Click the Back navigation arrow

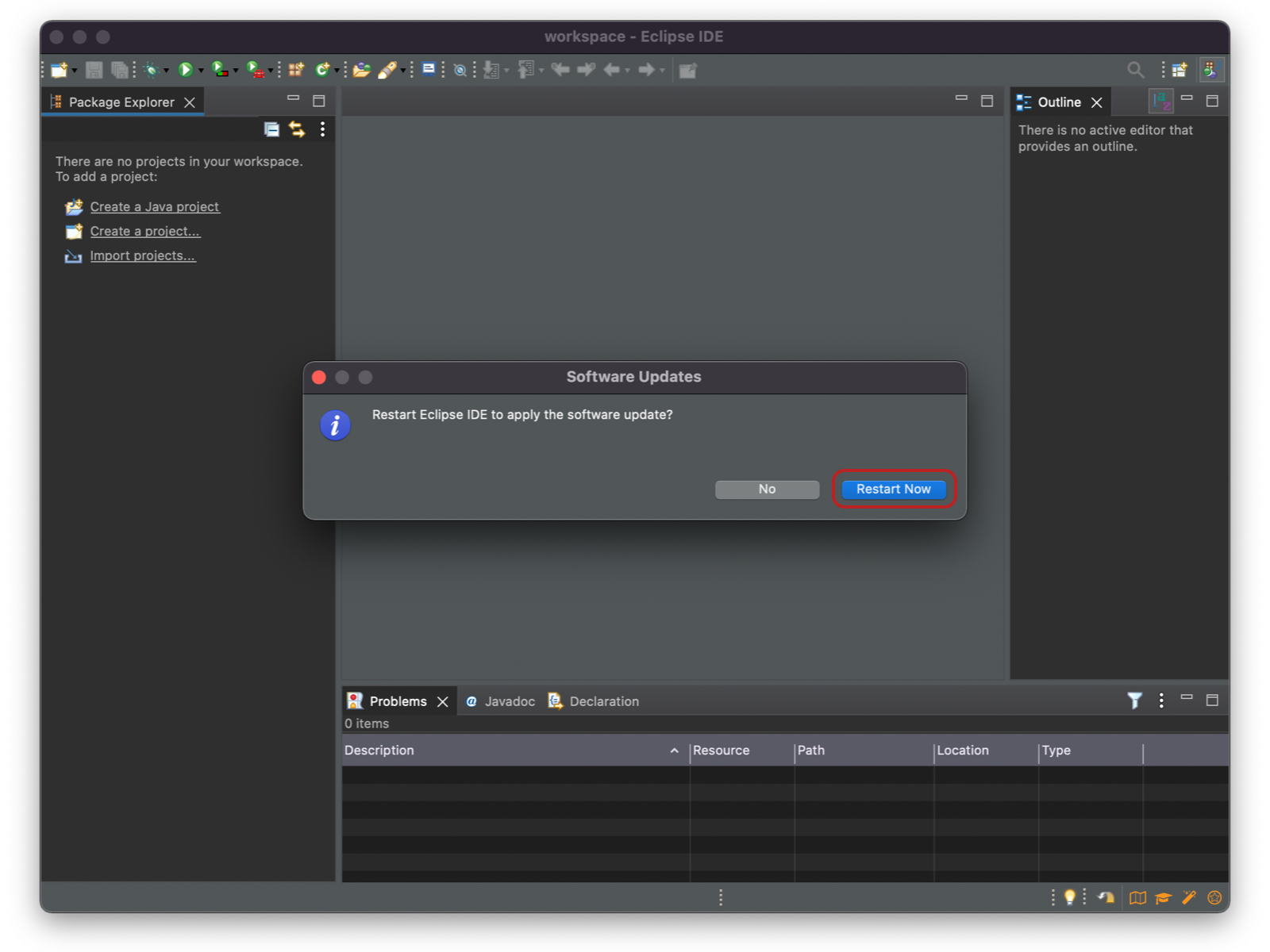point(611,70)
